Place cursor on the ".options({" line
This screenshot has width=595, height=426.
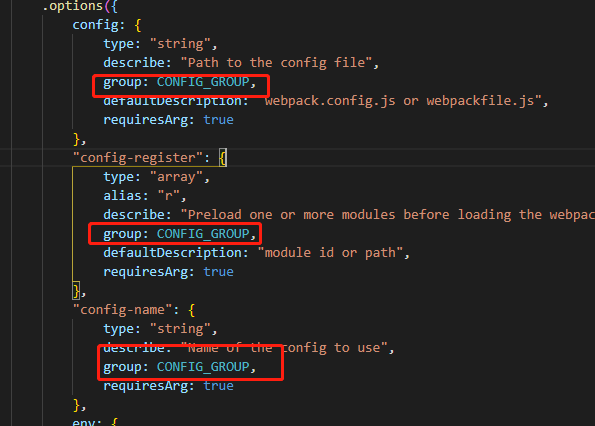pyautogui.click(x=80, y=6)
